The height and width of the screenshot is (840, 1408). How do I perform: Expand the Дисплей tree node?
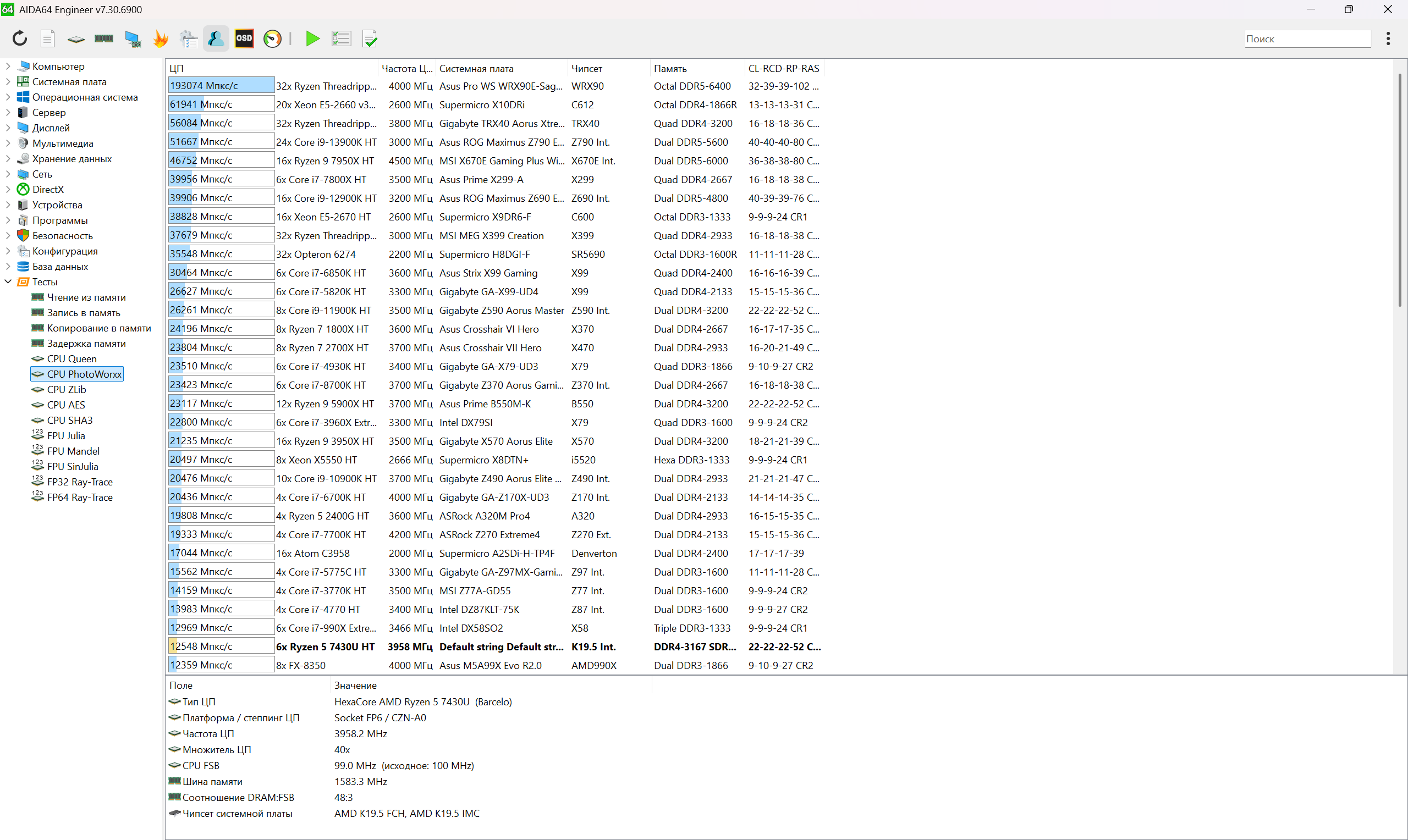click(8, 128)
